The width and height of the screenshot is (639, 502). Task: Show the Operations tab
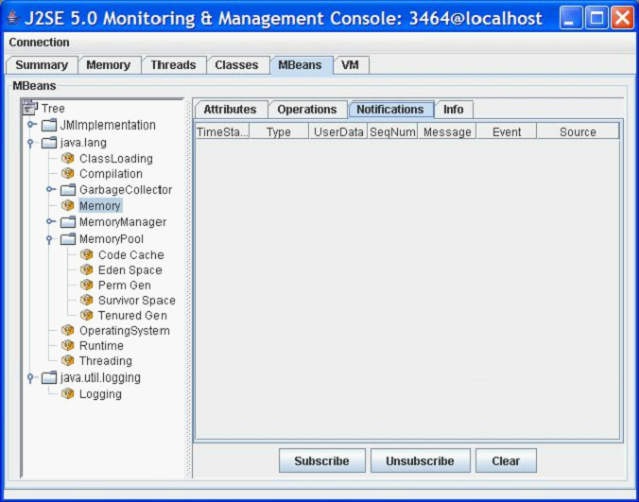[x=307, y=110]
